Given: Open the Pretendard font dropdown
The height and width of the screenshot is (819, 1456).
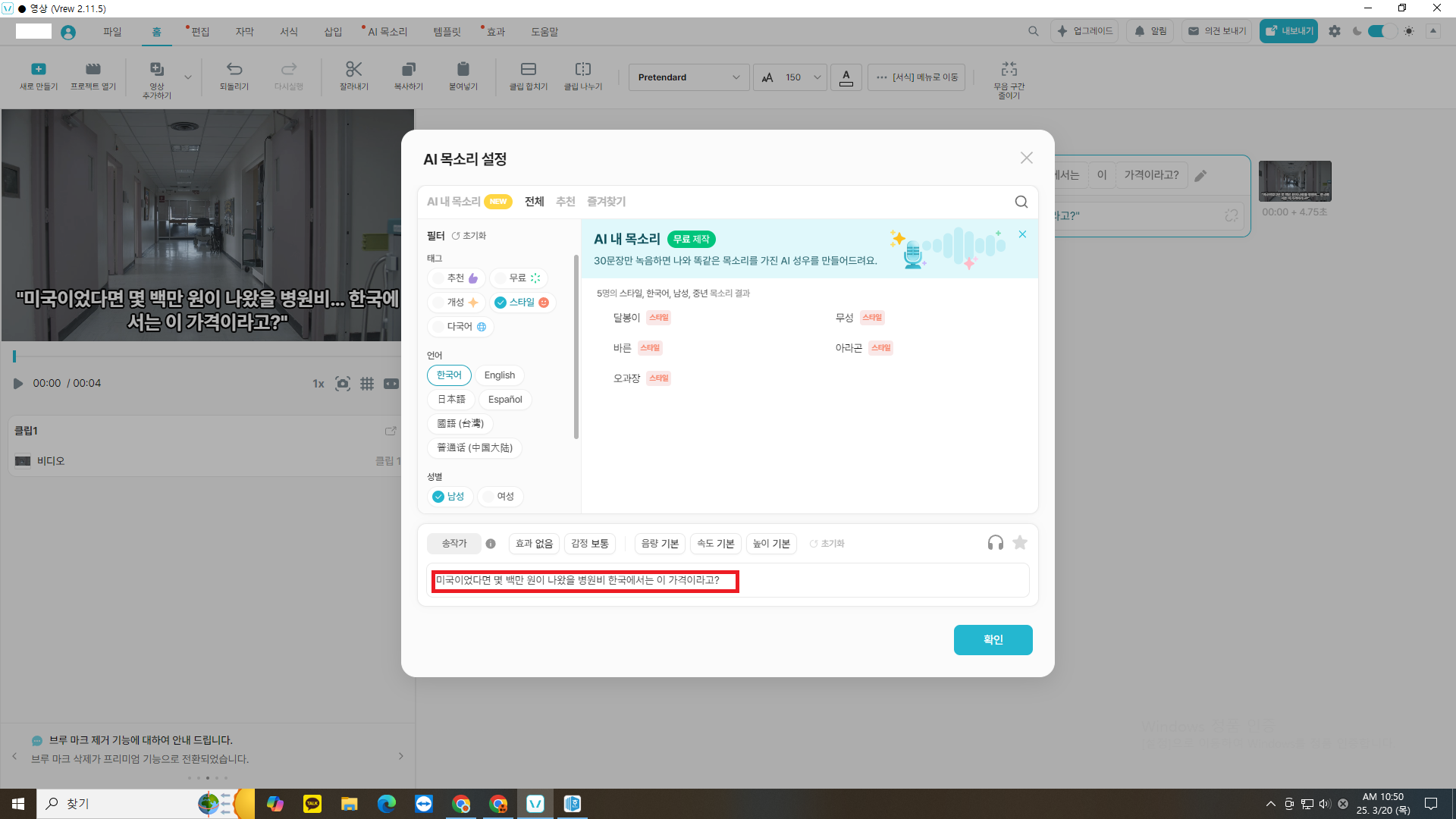Looking at the screenshot, I should click(x=688, y=77).
